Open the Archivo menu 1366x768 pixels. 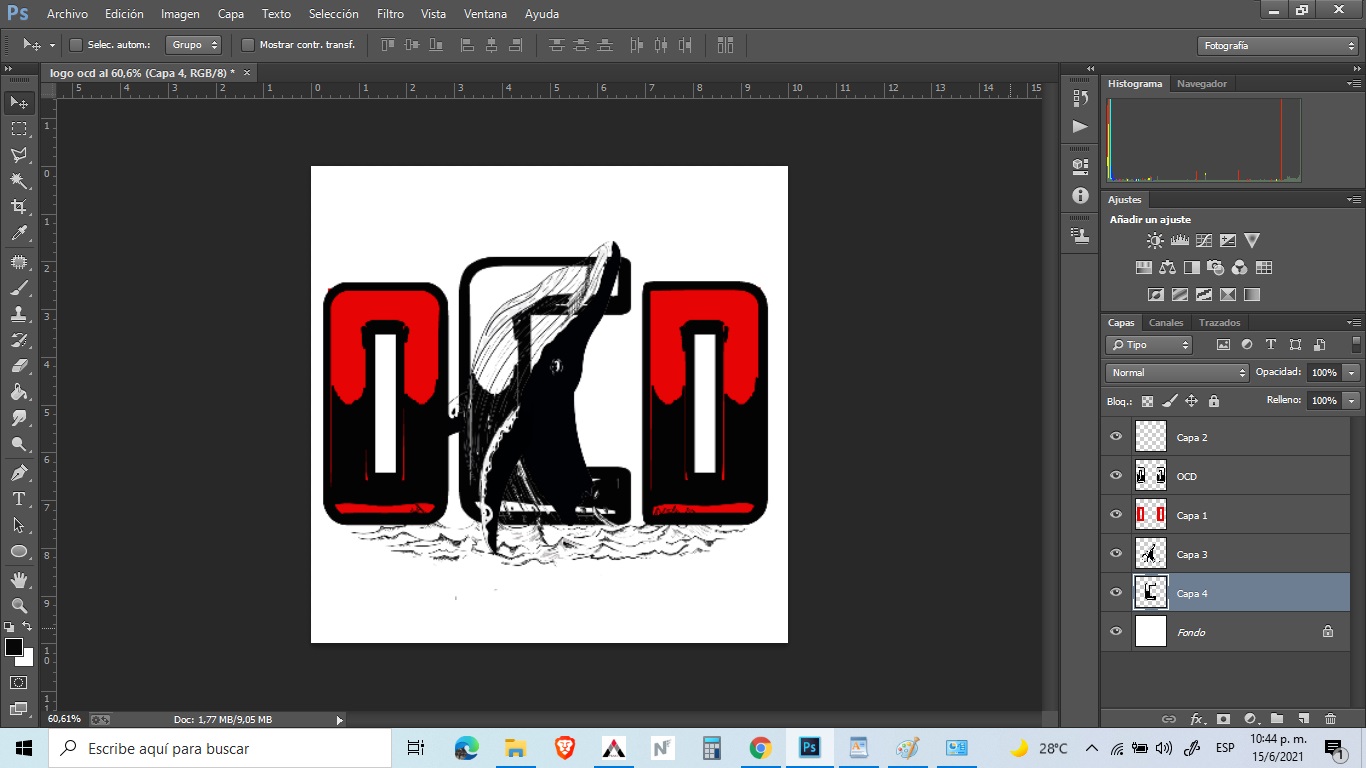pos(67,14)
